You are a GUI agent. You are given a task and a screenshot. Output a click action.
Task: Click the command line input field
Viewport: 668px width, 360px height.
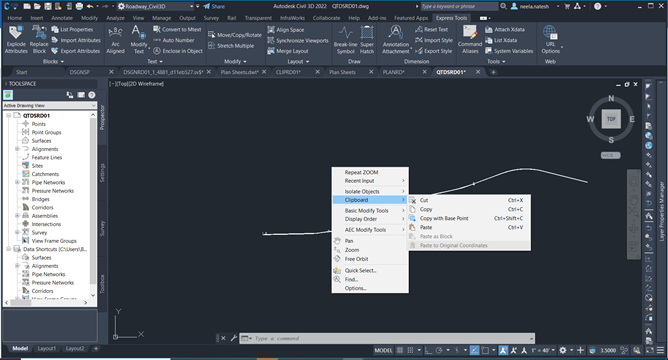tap(386, 338)
